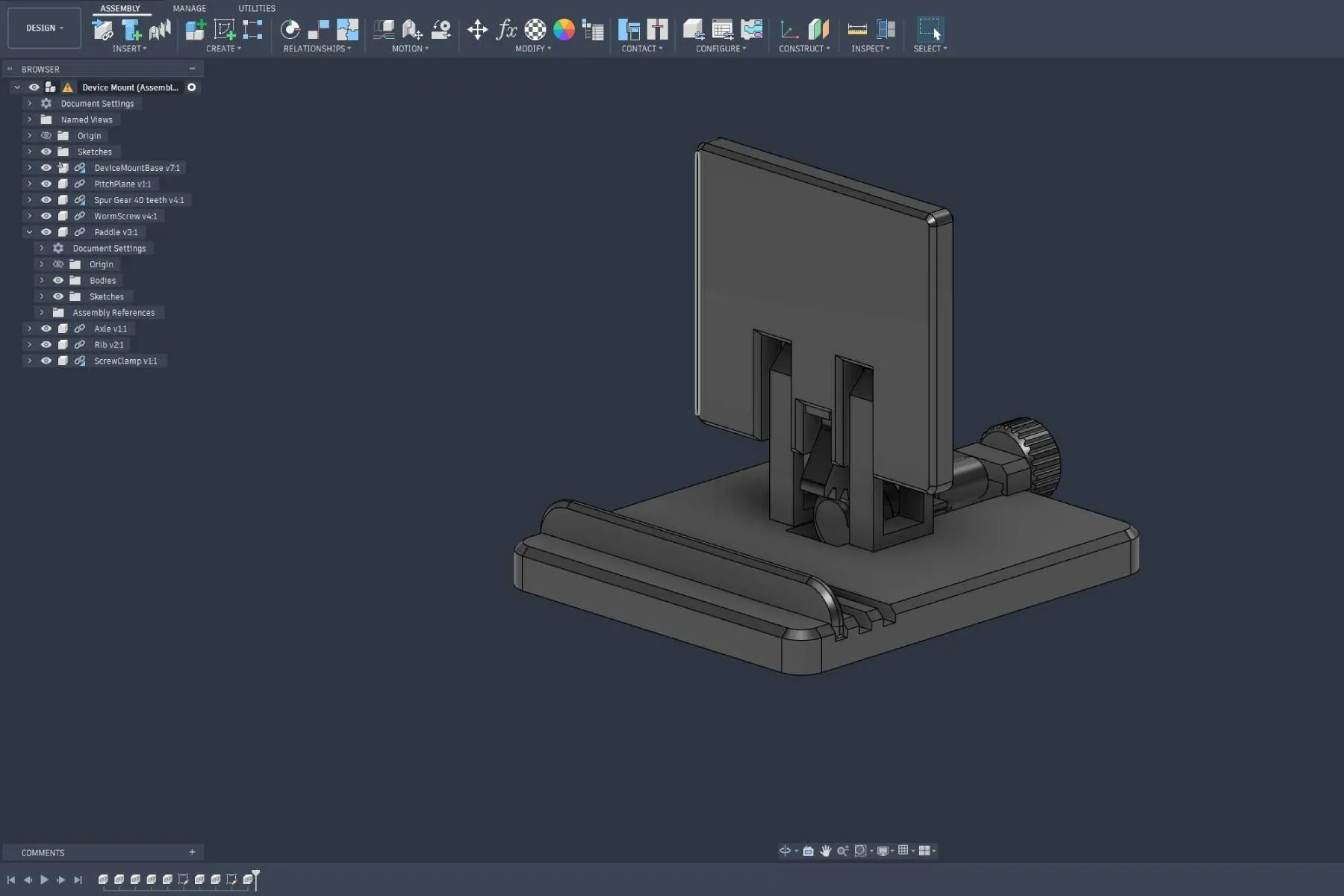
Task: Expand the Named Views folder
Action: coord(30,119)
